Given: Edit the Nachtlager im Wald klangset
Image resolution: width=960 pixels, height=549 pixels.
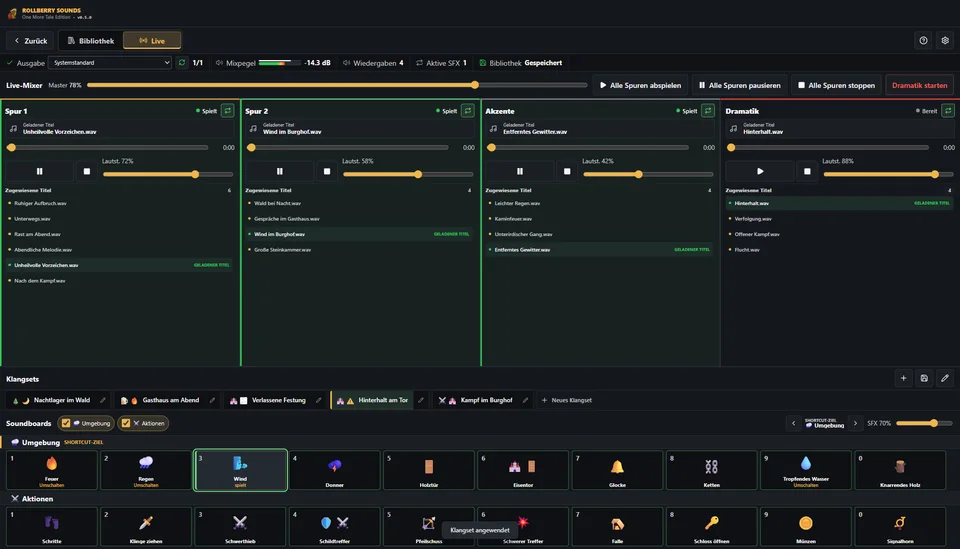Looking at the screenshot, I should click(102, 400).
